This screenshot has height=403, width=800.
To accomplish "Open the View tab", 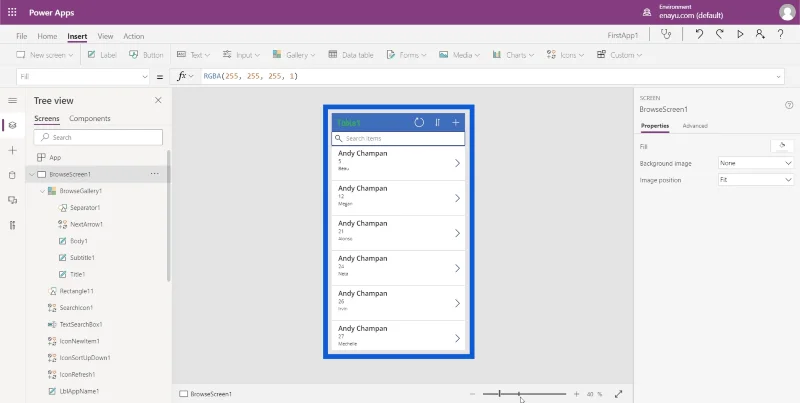I will coord(105,36).
